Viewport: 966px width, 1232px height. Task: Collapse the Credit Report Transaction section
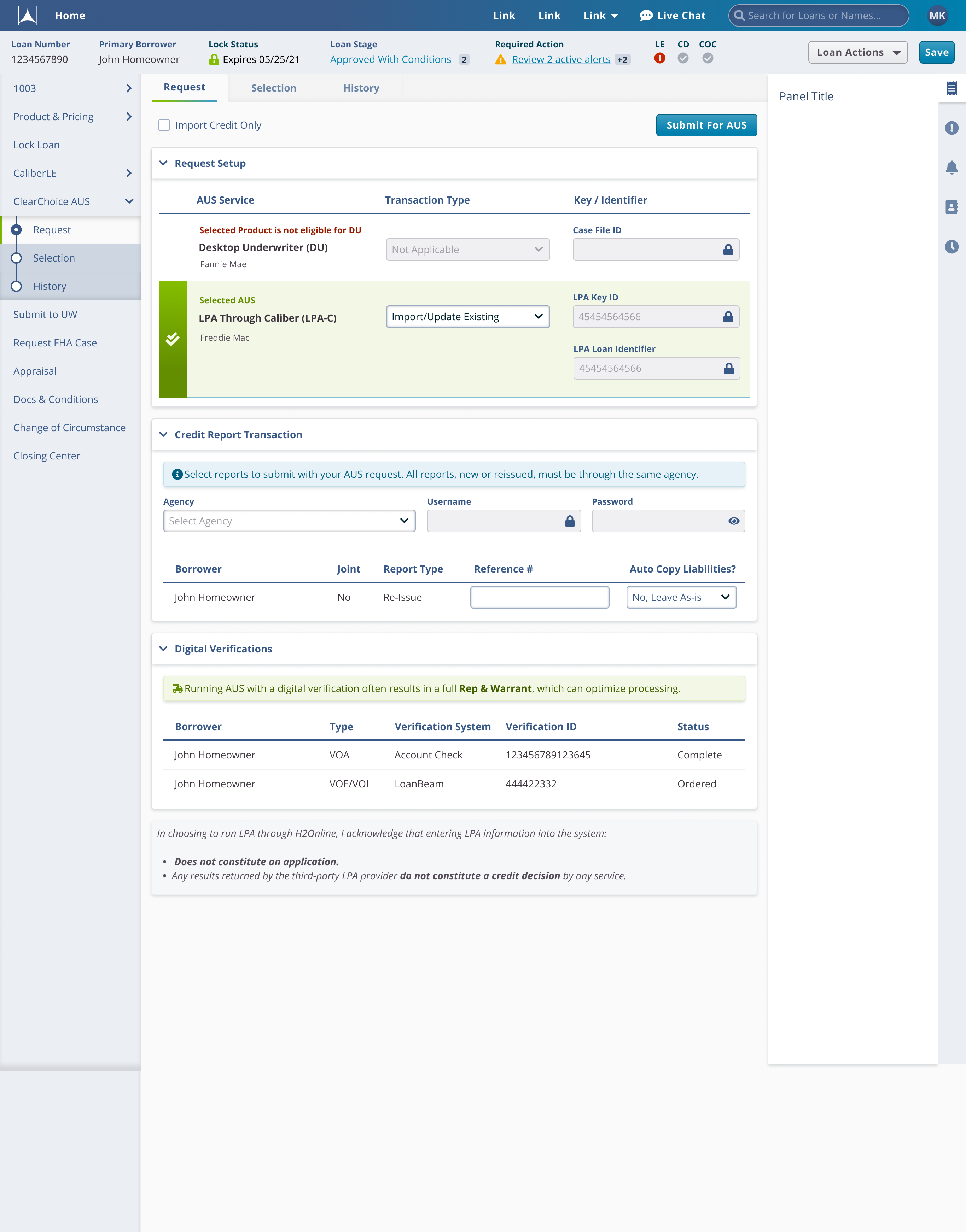coord(163,435)
